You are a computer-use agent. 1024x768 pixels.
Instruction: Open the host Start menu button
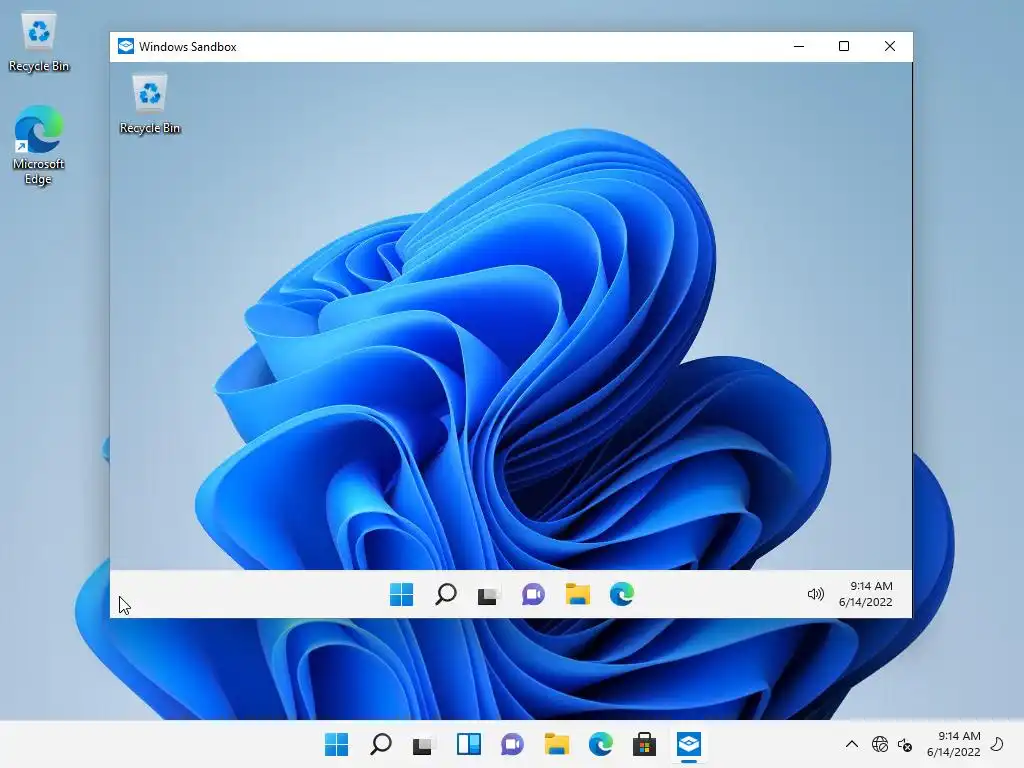click(x=337, y=744)
